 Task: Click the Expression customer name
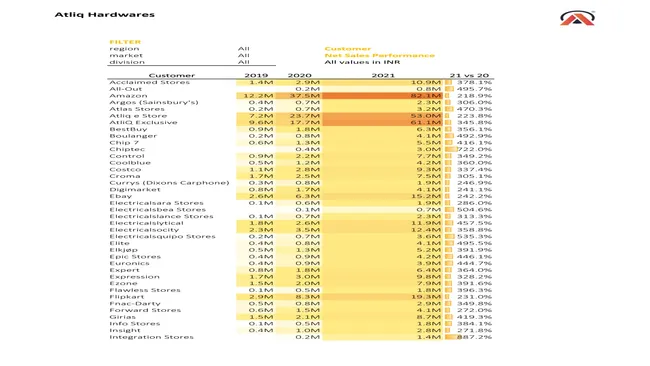tap(134, 277)
